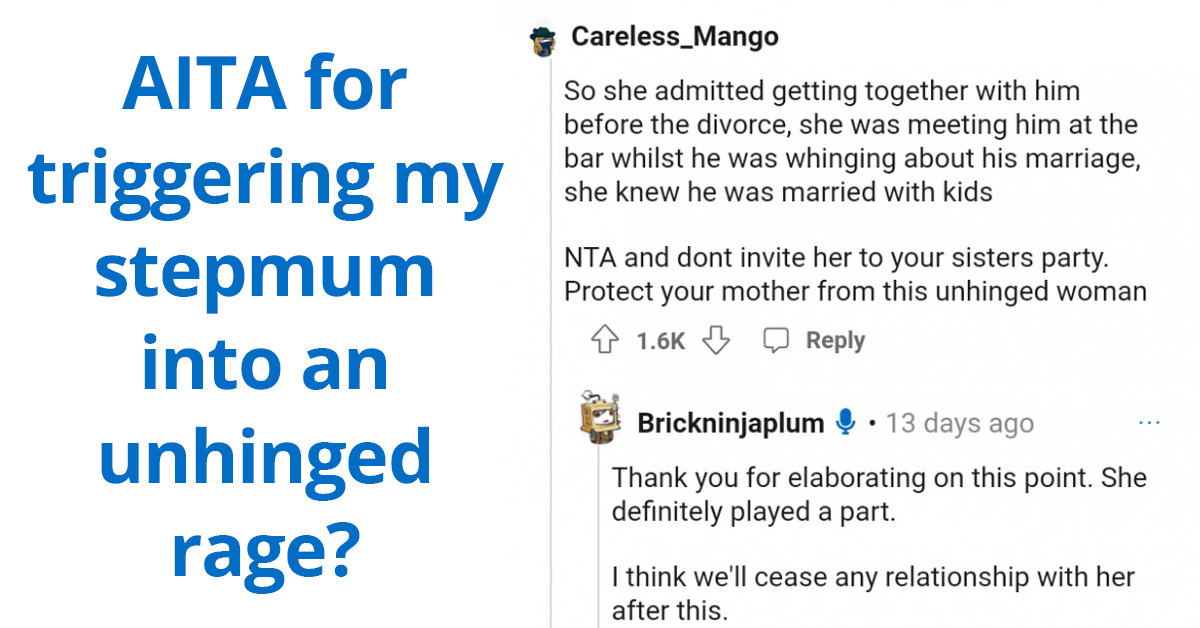Open the three-dot overflow menu on Brickninjaplum's comment
The image size is (1200, 628).
click(x=1150, y=422)
